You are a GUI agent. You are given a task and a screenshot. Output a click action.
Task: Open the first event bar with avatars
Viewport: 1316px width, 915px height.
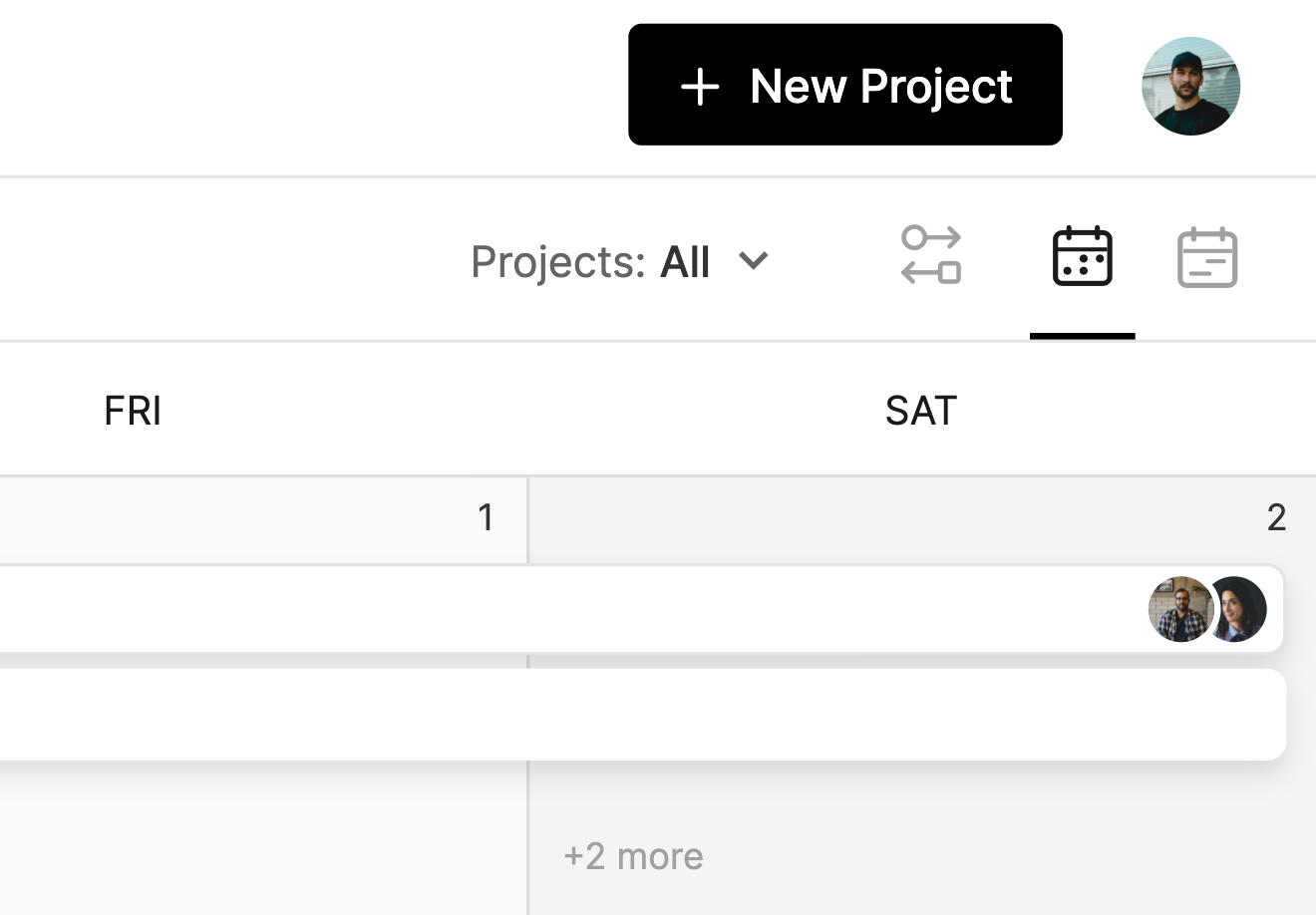click(598, 609)
